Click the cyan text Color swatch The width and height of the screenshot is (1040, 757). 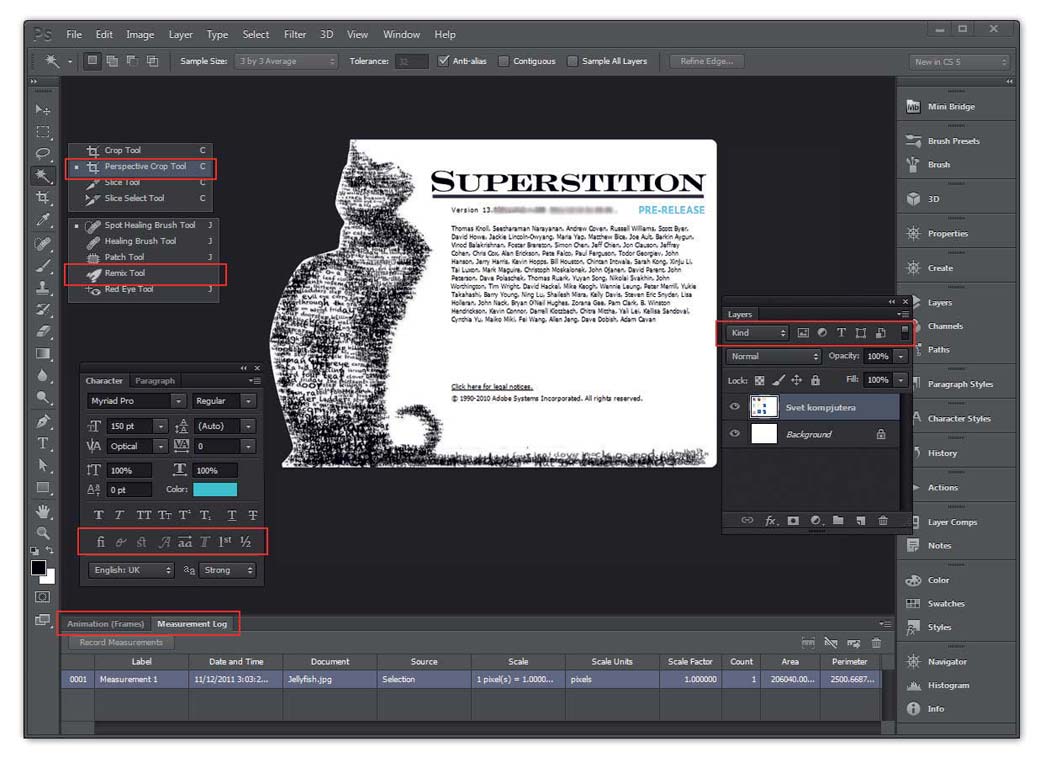point(215,489)
